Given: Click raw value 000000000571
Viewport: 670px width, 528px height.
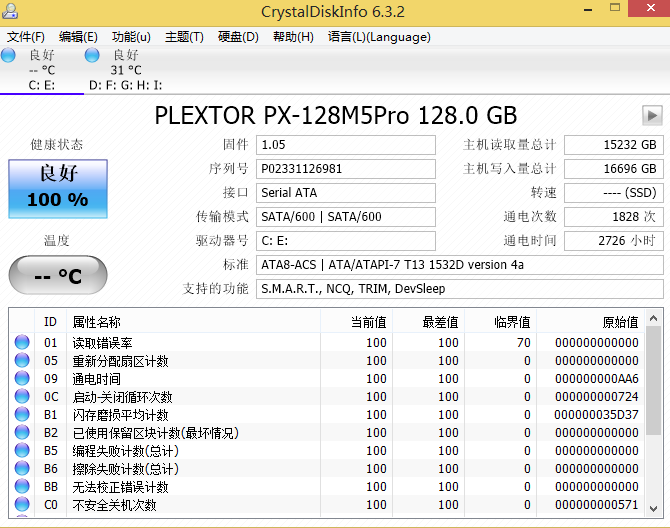Looking at the screenshot, I should 597,505.
